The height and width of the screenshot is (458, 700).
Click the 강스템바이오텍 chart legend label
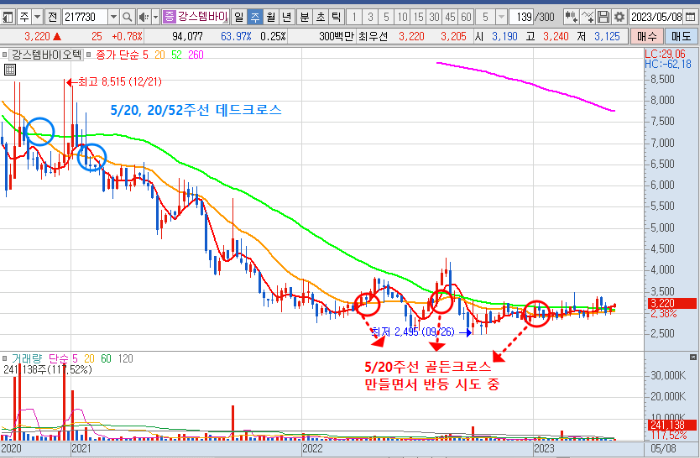46,55
